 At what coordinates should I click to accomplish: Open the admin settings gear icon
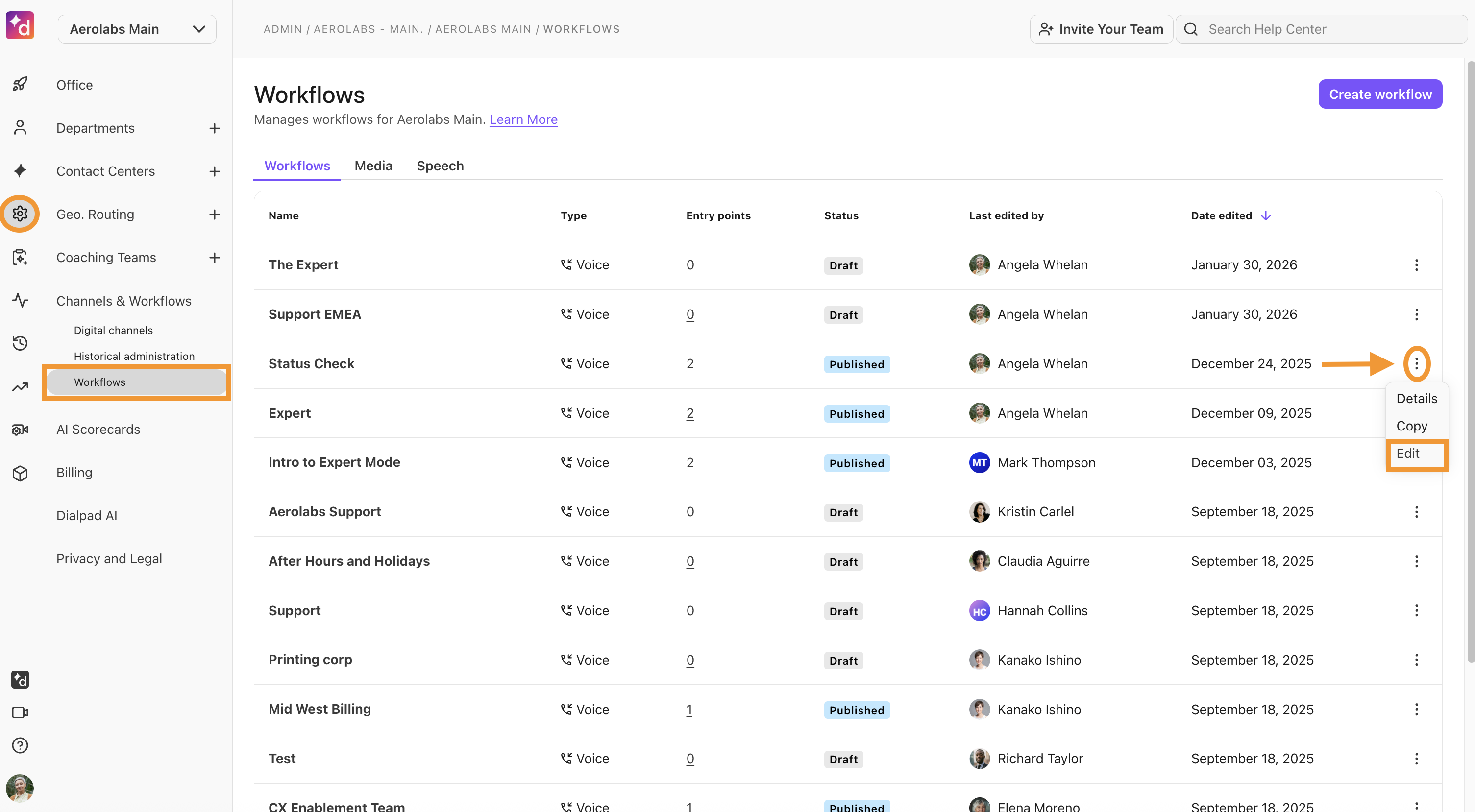[20, 214]
